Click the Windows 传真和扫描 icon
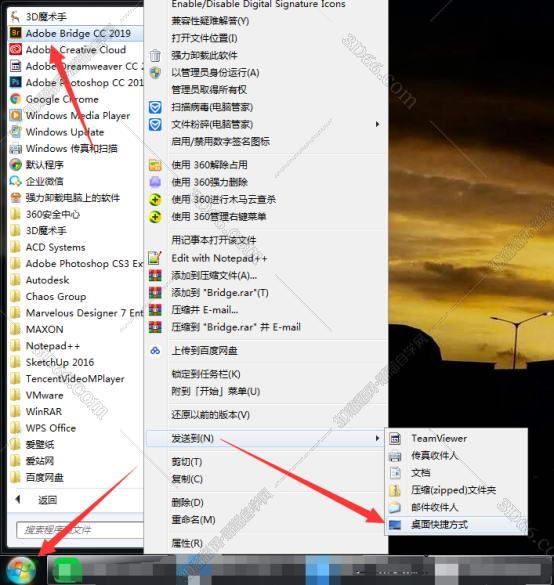Image resolution: width=554 pixels, height=585 pixels. coord(15,148)
